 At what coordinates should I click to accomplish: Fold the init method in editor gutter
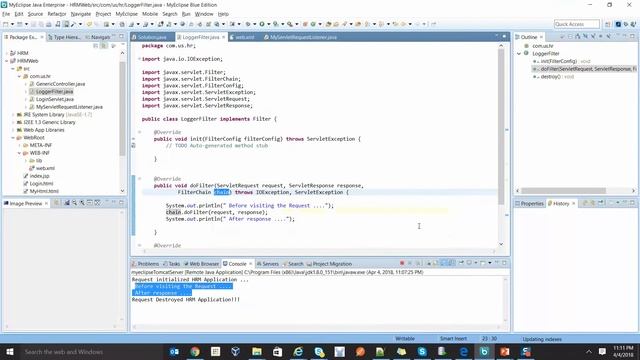click(x=140, y=132)
